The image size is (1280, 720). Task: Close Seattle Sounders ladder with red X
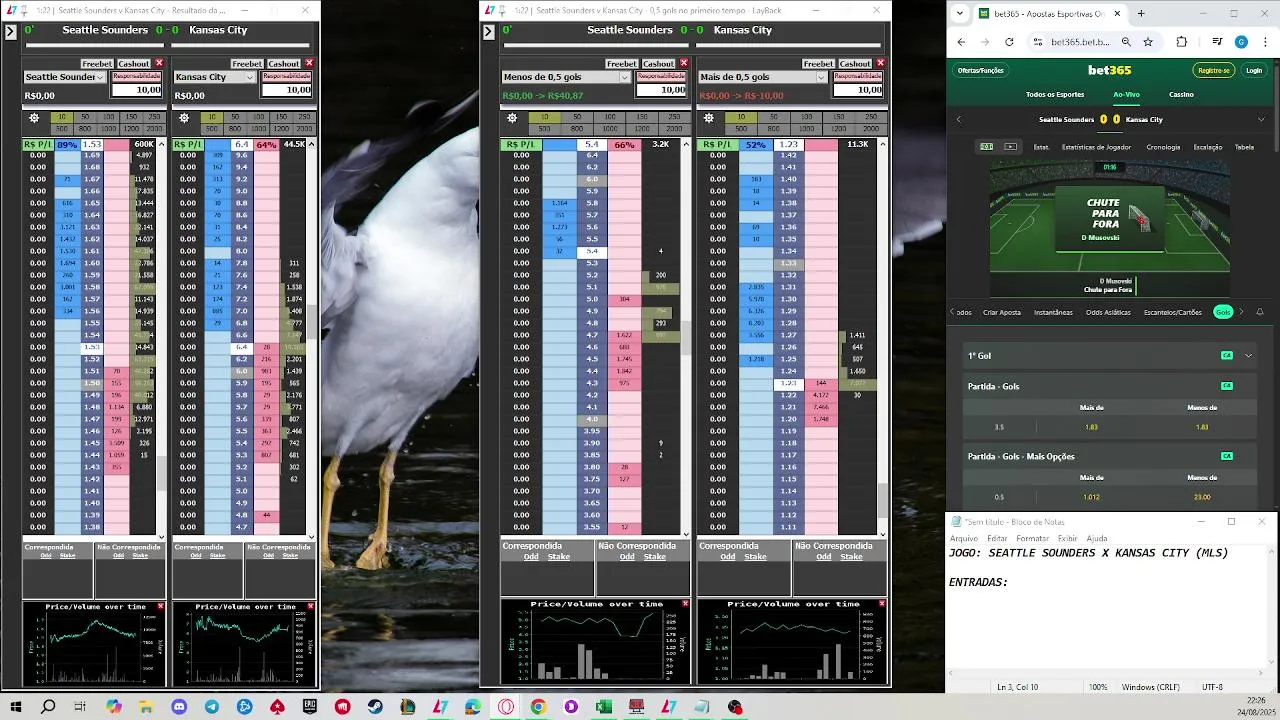pyautogui.click(x=159, y=63)
